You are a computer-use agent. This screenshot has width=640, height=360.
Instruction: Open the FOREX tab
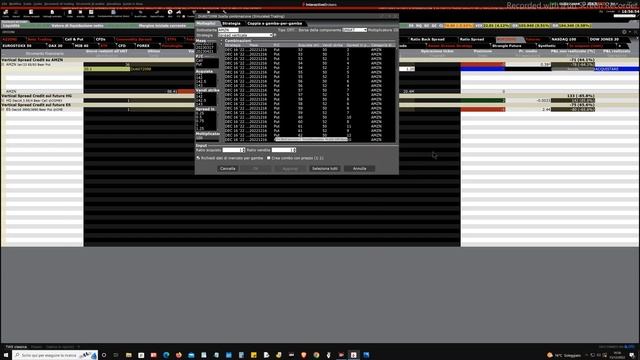pos(143,46)
